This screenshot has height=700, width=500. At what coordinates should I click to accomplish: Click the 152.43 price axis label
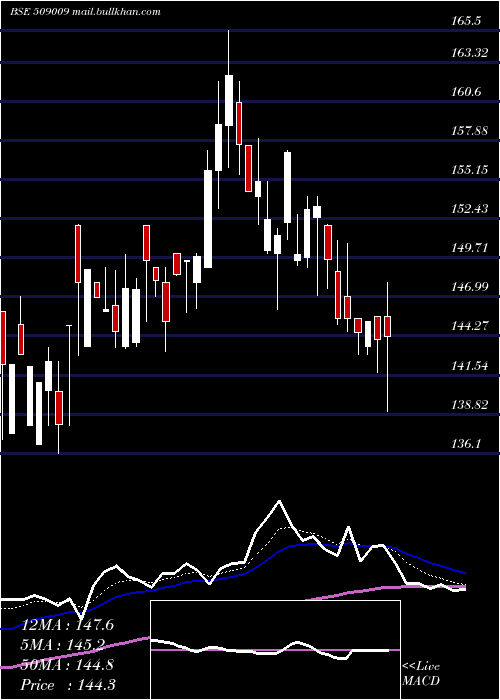[x=469, y=208]
